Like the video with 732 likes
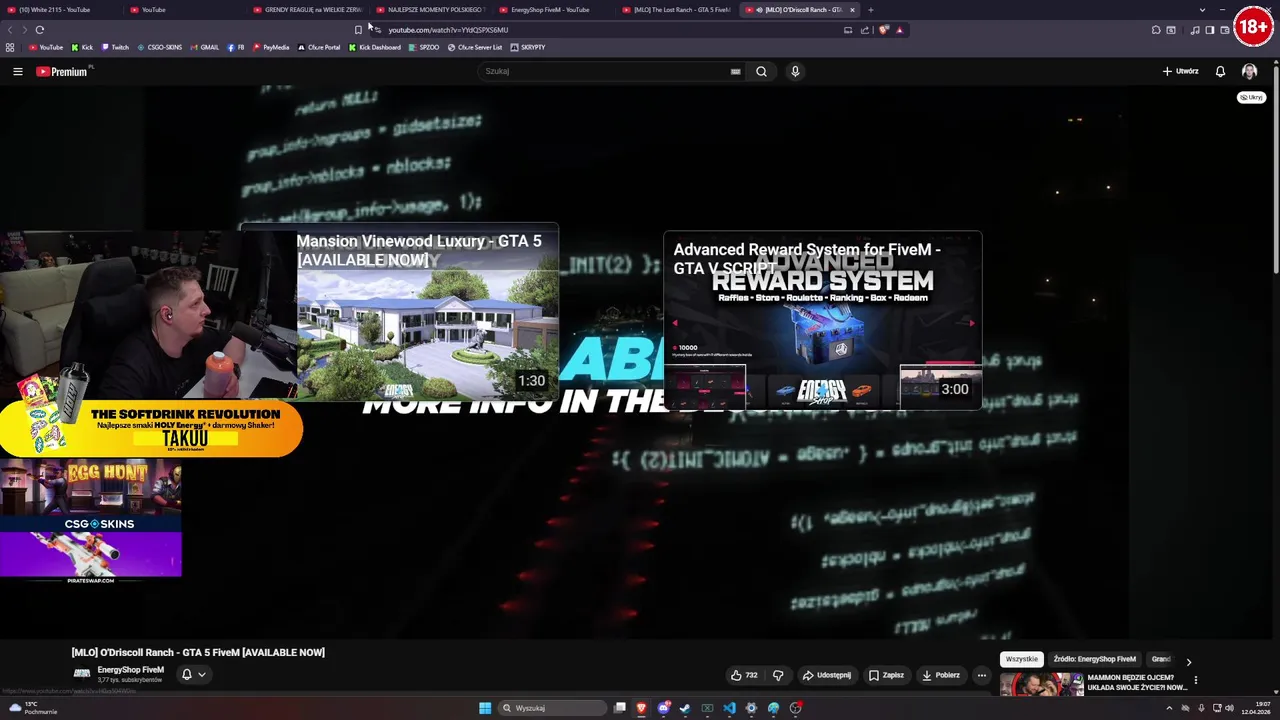This screenshot has width=1280, height=720. 744,675
